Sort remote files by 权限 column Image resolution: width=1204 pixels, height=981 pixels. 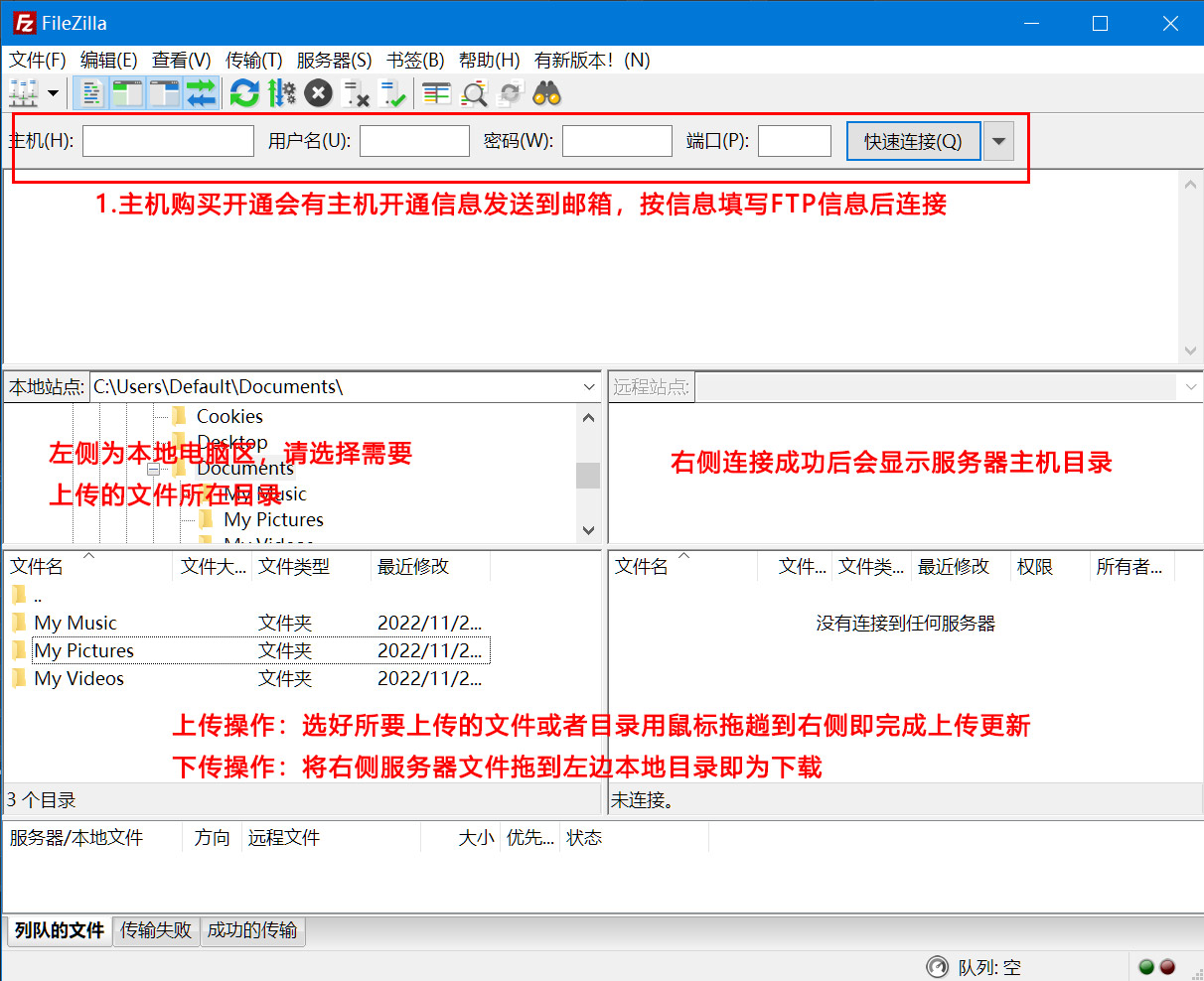tap(1050, 566)
